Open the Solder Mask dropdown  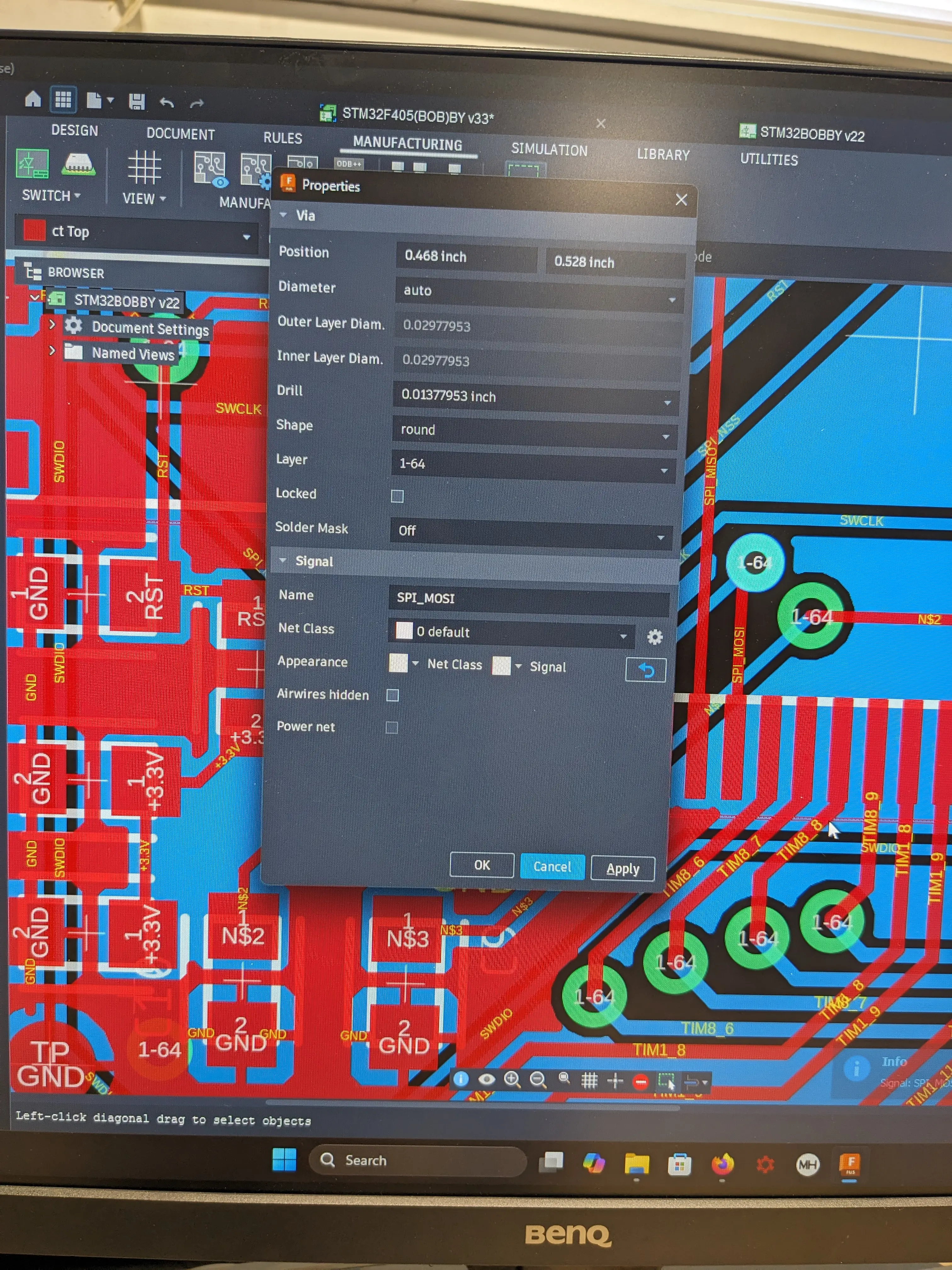click(531, 532)
